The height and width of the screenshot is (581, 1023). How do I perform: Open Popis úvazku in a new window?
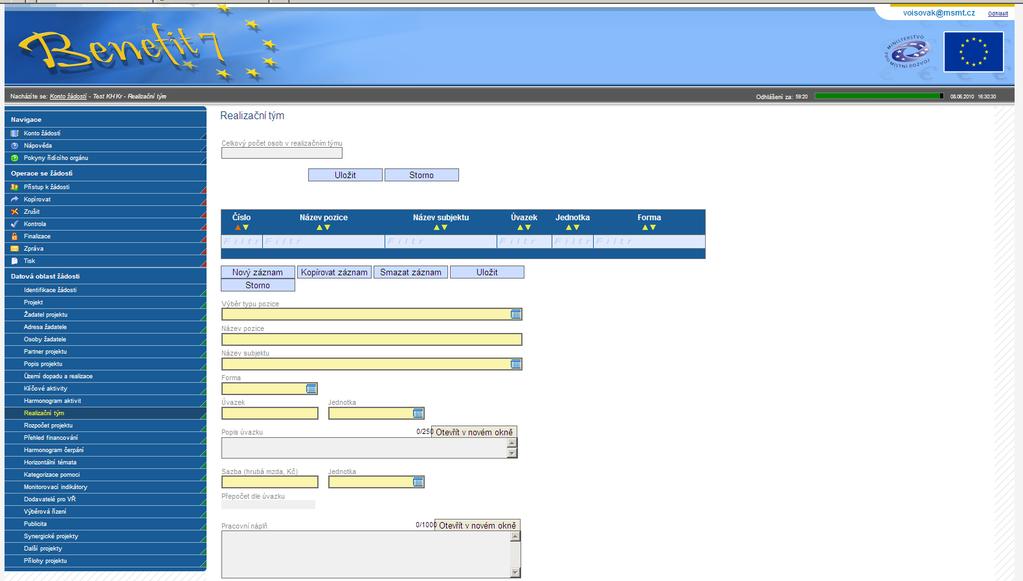(x=474, y=432)
